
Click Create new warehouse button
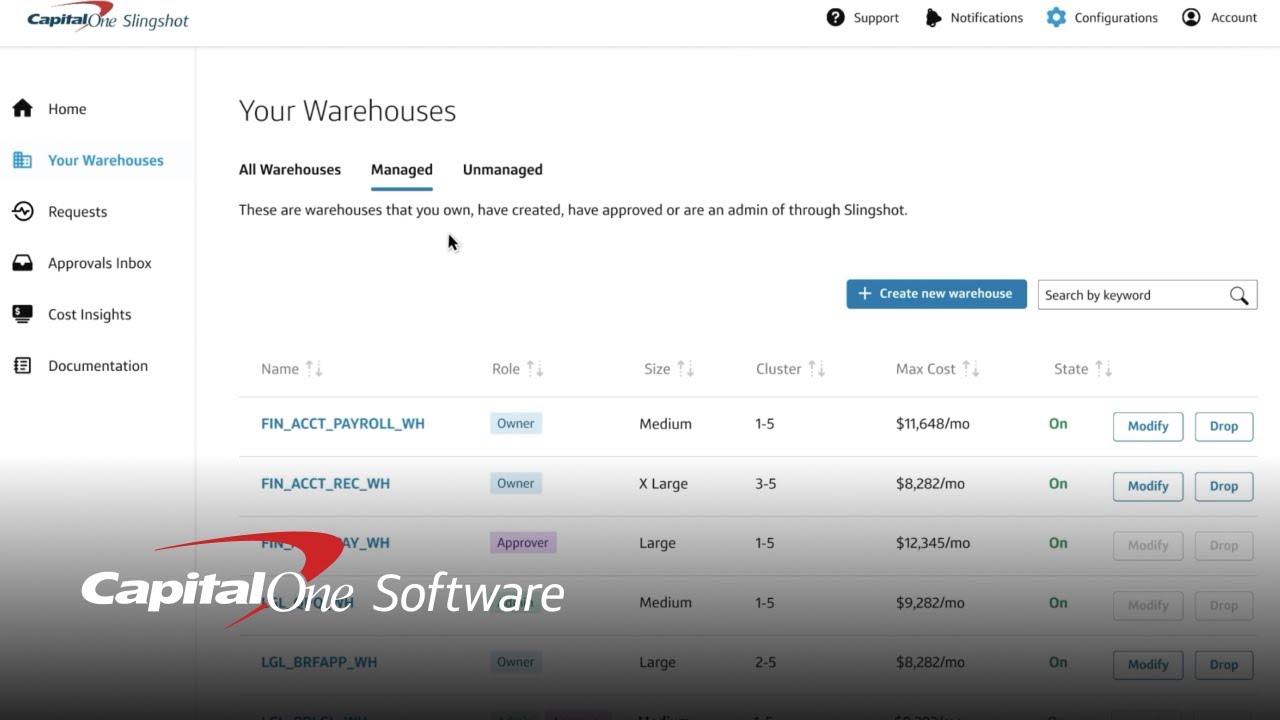(937, 294)
